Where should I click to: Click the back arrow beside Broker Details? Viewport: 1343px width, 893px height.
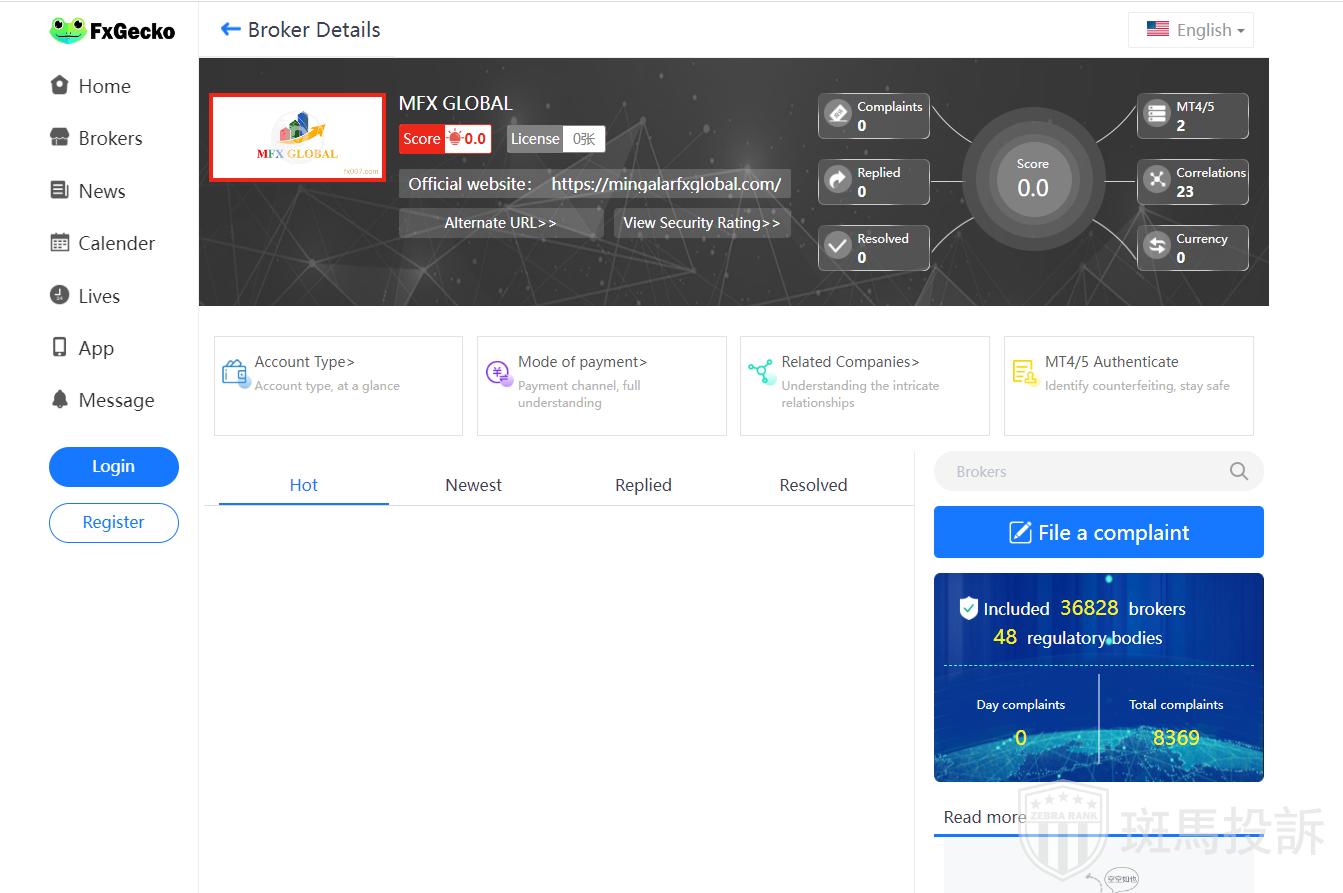(231, 29)
